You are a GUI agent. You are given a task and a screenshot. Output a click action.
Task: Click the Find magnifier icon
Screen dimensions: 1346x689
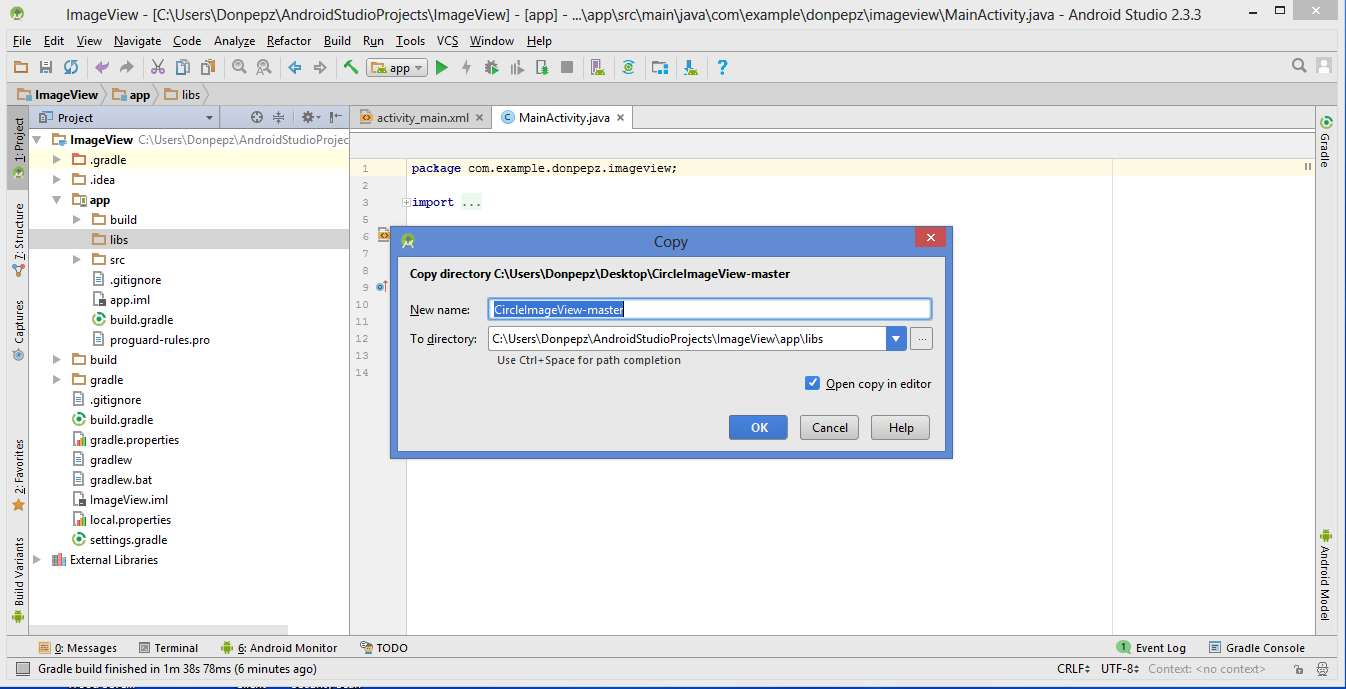coord(239,67)
